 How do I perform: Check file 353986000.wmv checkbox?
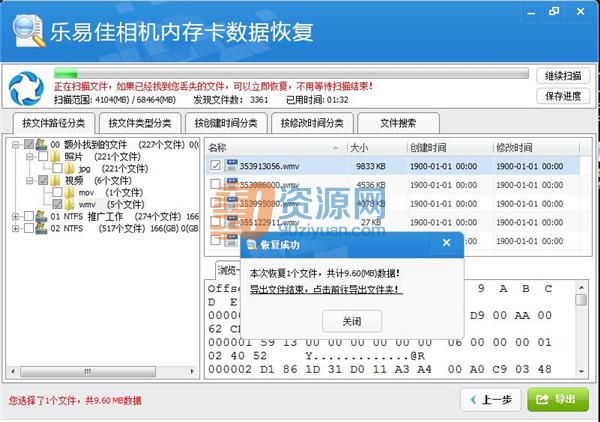[215, 184]
